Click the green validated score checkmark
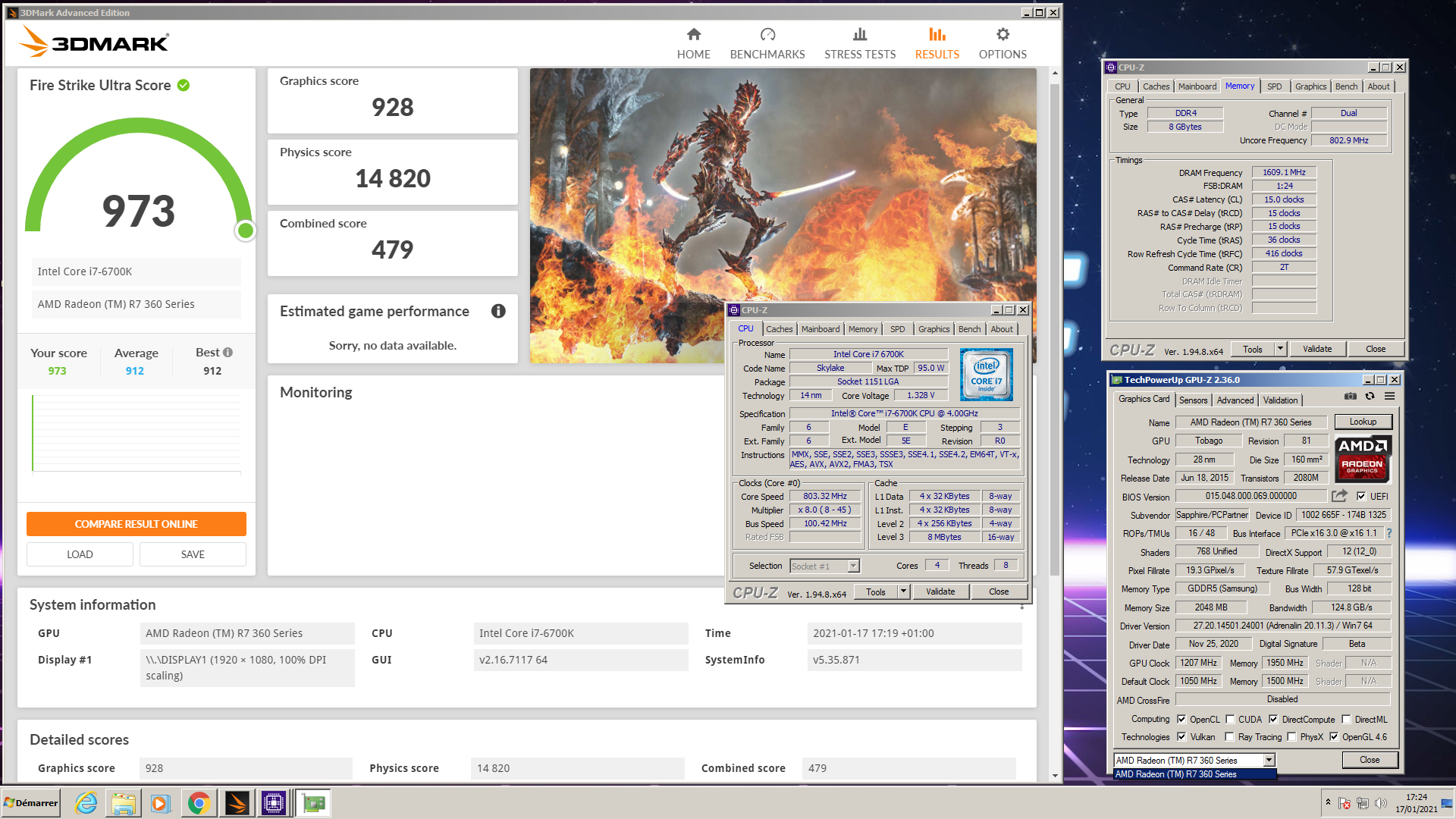This screenshot has width=1456, height=819. (184, 85)
